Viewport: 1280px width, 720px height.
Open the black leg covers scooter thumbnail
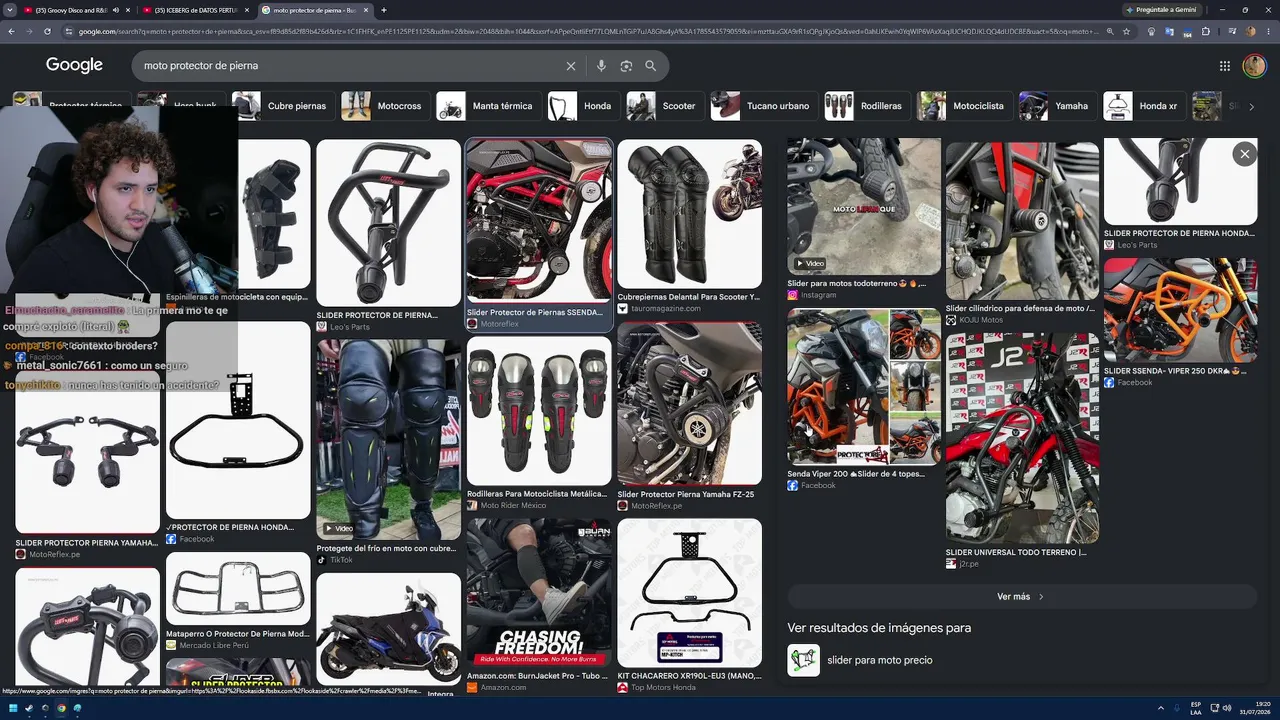tap(689, 213)
